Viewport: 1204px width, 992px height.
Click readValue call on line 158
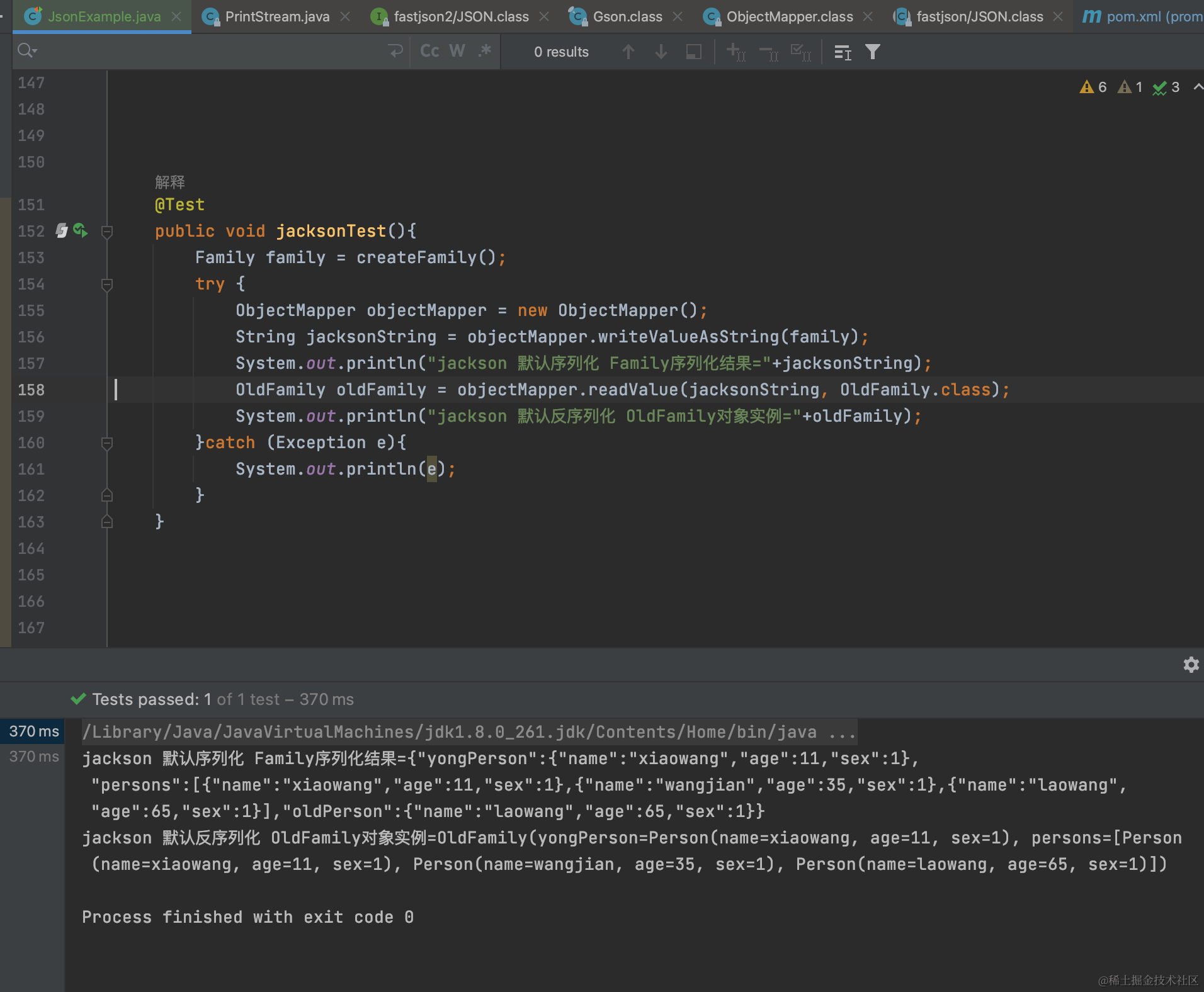click(632, 390)
